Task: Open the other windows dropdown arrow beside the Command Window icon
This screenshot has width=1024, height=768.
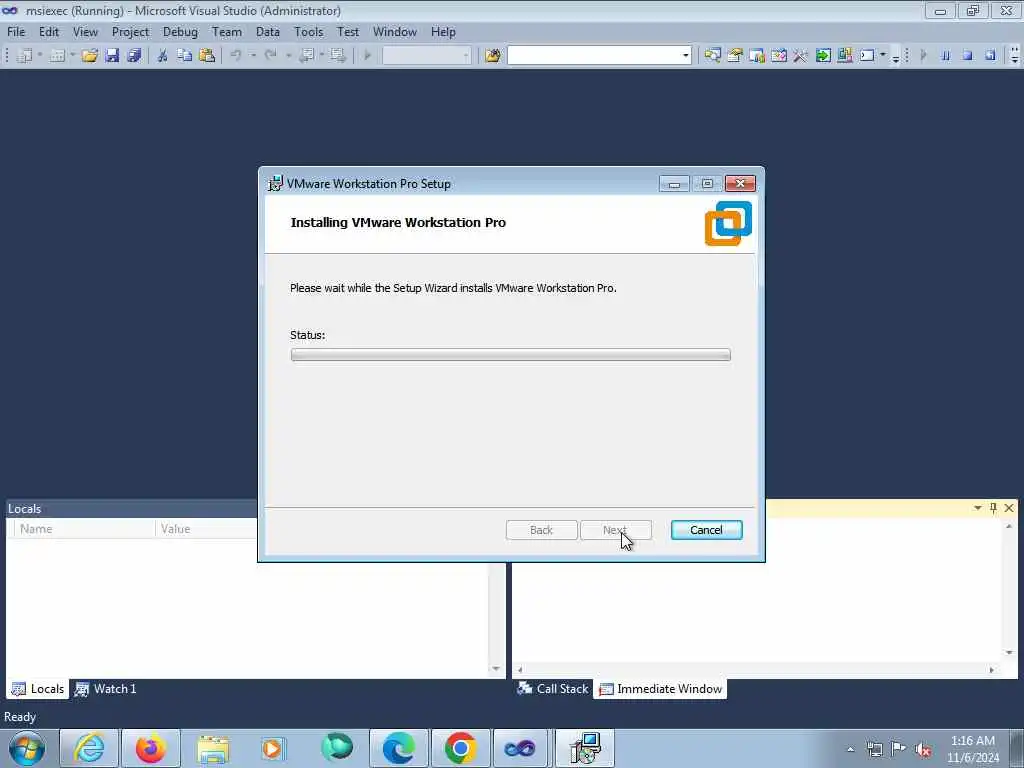Action: click(883, 56)
